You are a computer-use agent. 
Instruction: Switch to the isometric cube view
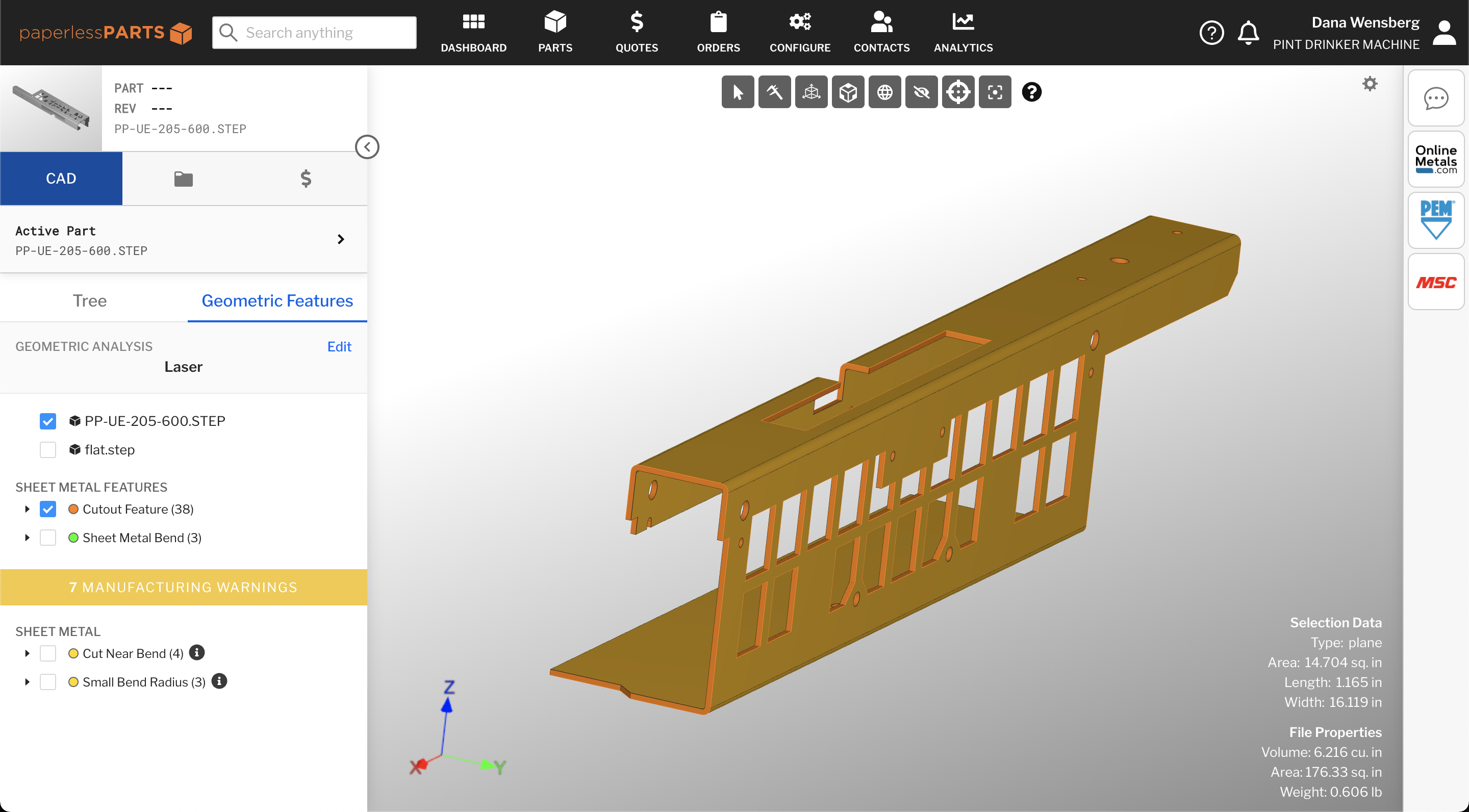click(848, 91)
